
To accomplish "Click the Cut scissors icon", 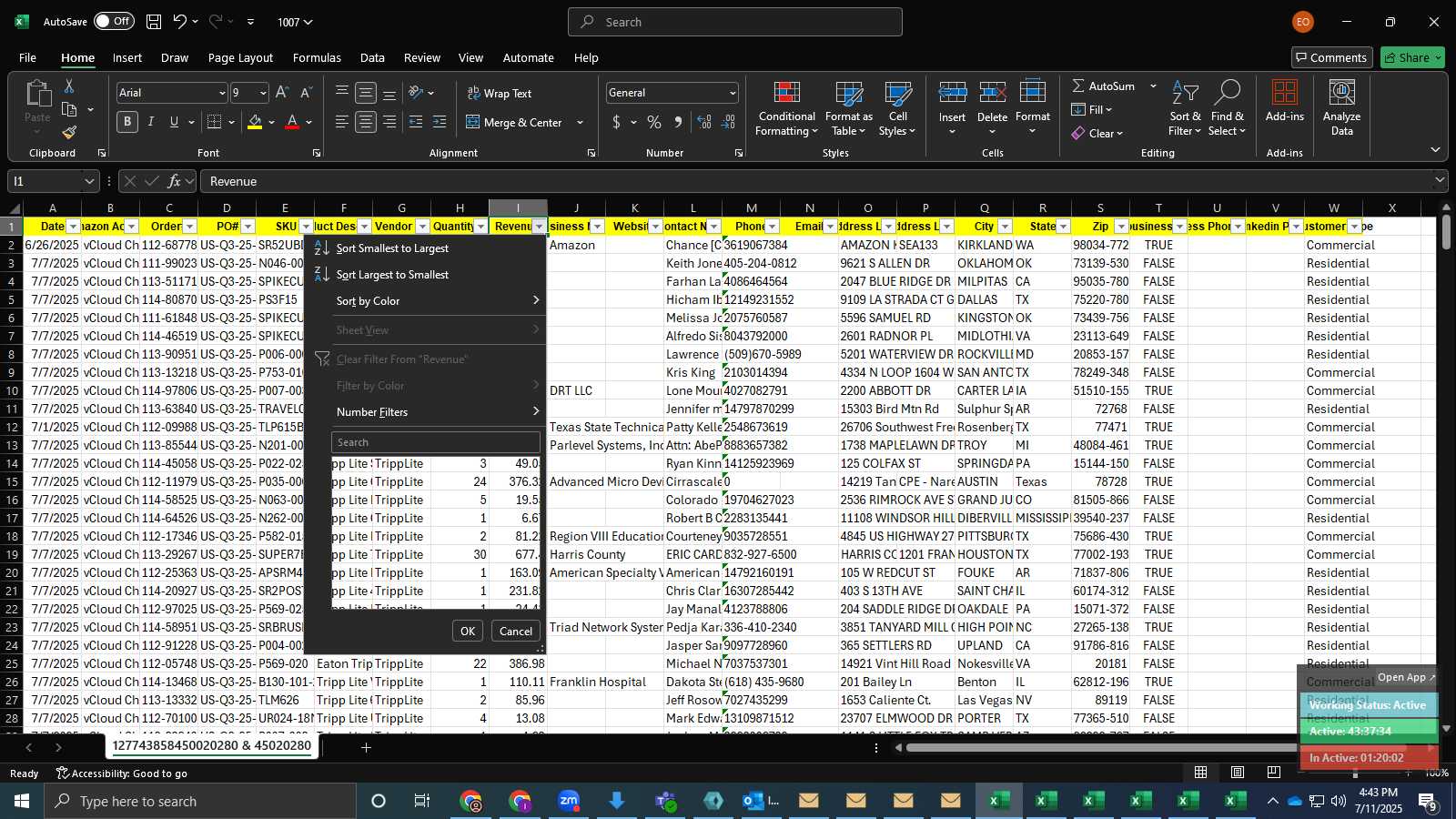I will tap(69, 86).
